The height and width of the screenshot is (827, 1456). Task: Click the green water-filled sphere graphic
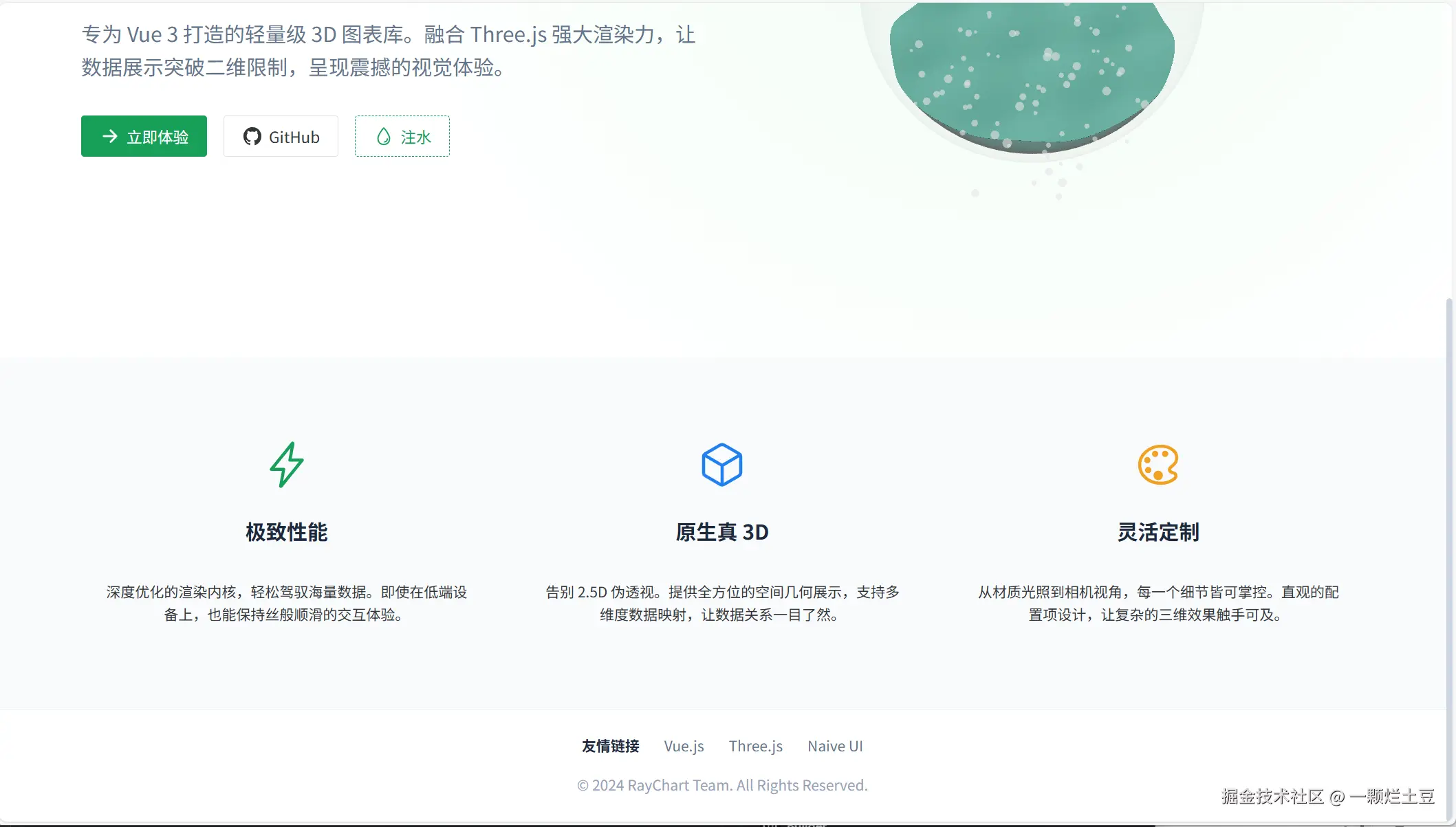tap(1032, 76)
